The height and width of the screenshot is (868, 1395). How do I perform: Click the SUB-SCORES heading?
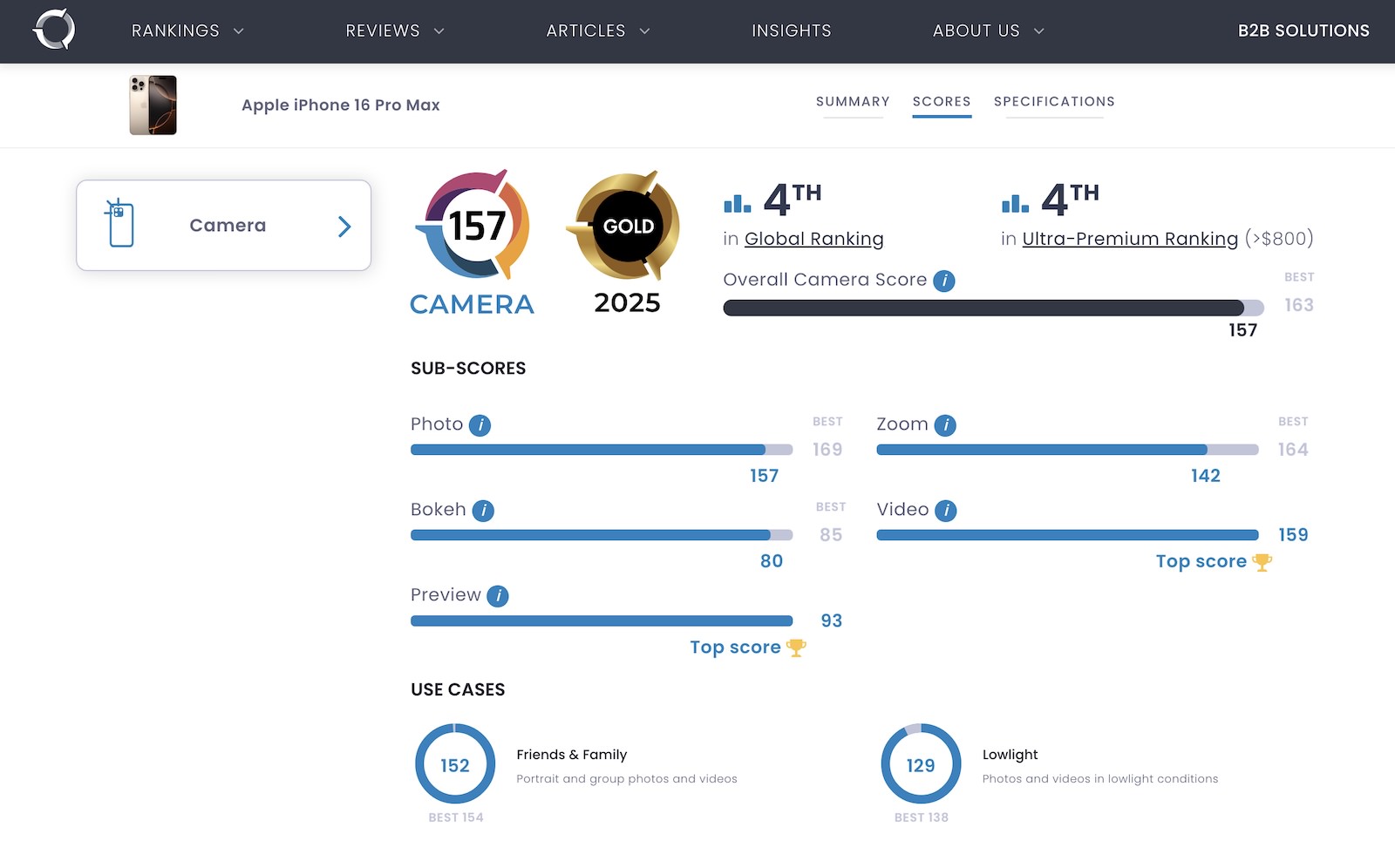click(468, 369)
